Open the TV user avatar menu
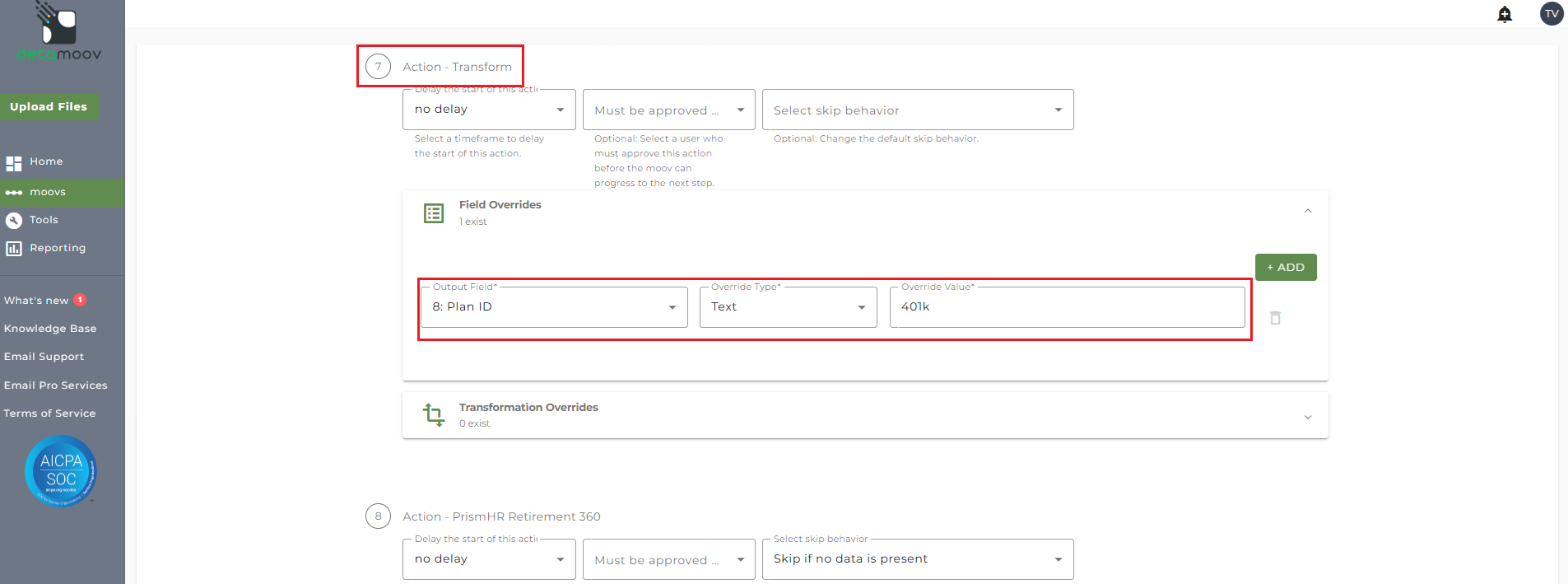Screen dimensions: 1568x584 pyautogui.click(x=1552, y=14)
